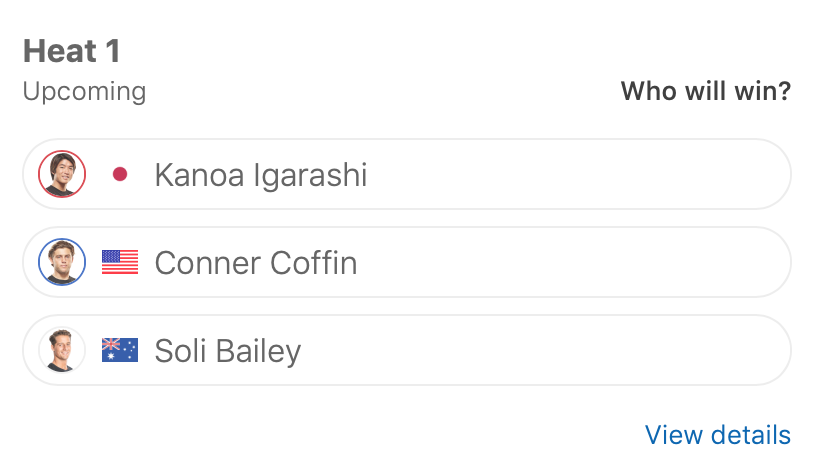Click the red jersey ring around Kanoa's avatar

(x=40, y=175)
